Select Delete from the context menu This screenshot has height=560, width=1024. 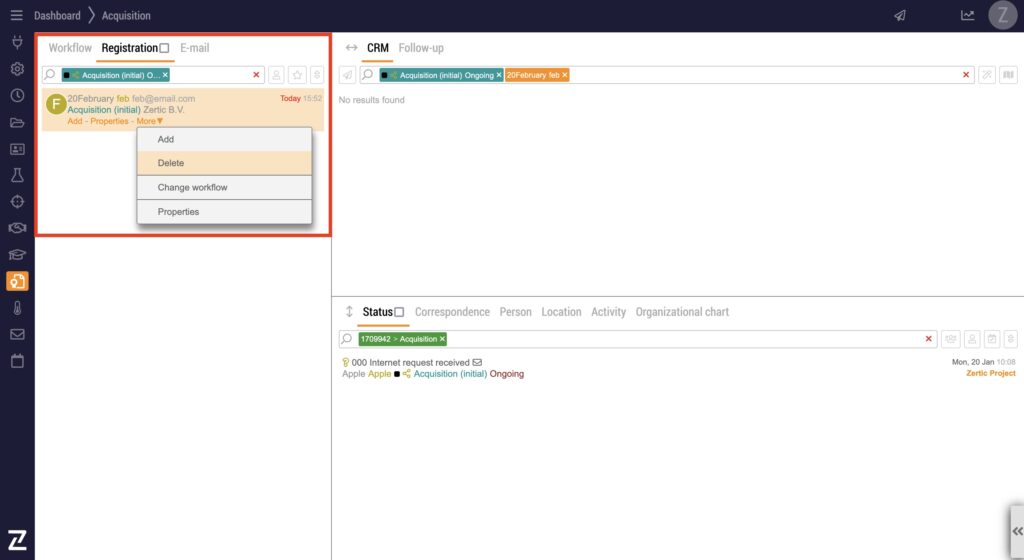171,163
